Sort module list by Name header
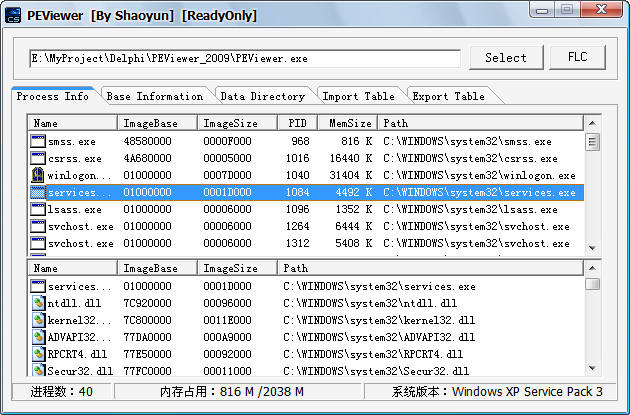Viewport: 630px width, 415px height. [73, 268]
